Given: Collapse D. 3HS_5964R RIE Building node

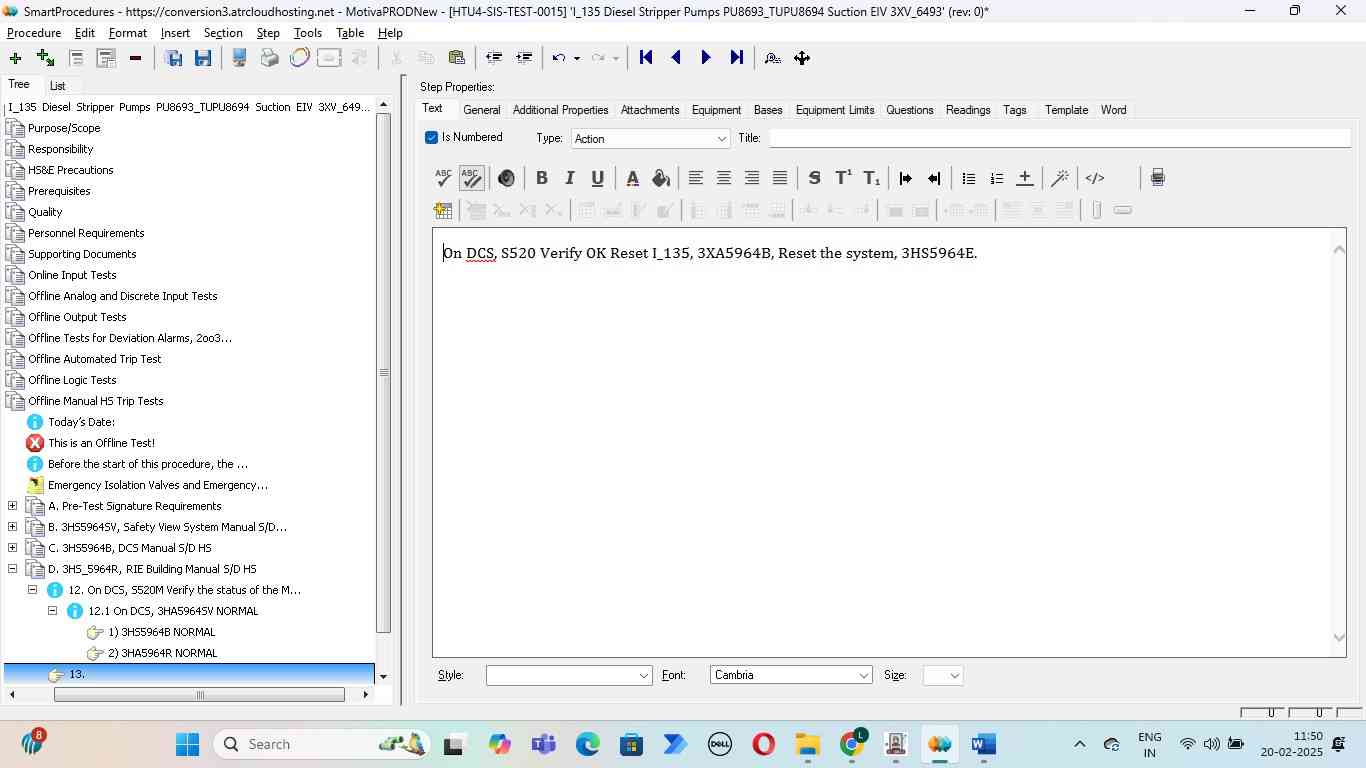Looking at the screenshot, I should [x=12, y=569].
